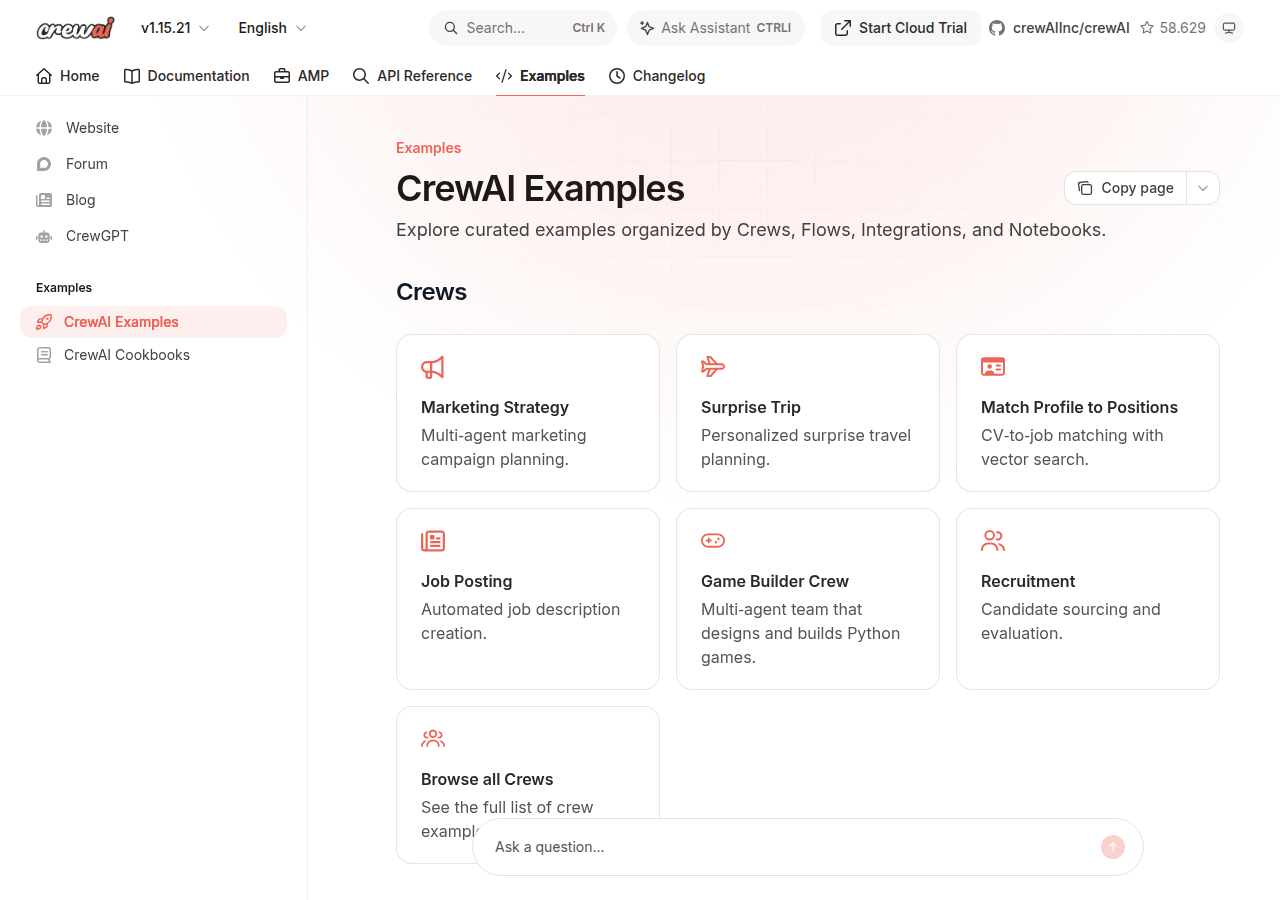
Task: Click the send arrow in Ask a question
Action: (1113, 847)
